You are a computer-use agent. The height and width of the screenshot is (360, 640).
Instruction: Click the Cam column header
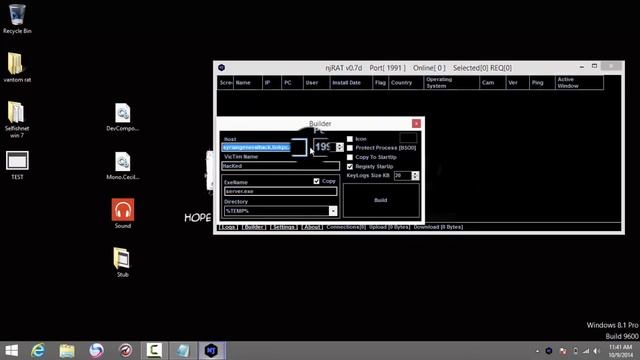492,83
